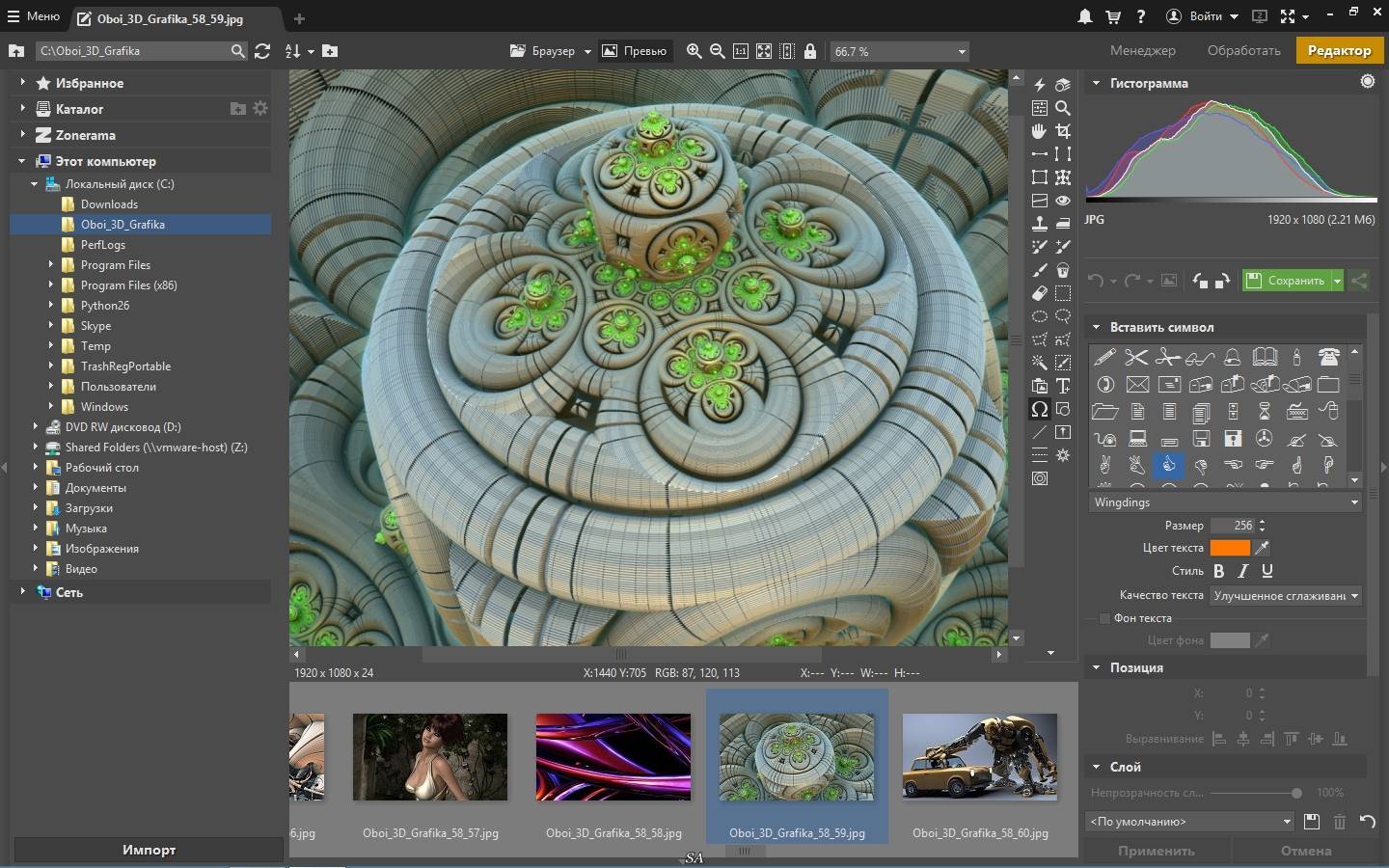Toggle the Превью view mode
The height and width of the screenshot is (868, 1389).
(x=635, y=51)
